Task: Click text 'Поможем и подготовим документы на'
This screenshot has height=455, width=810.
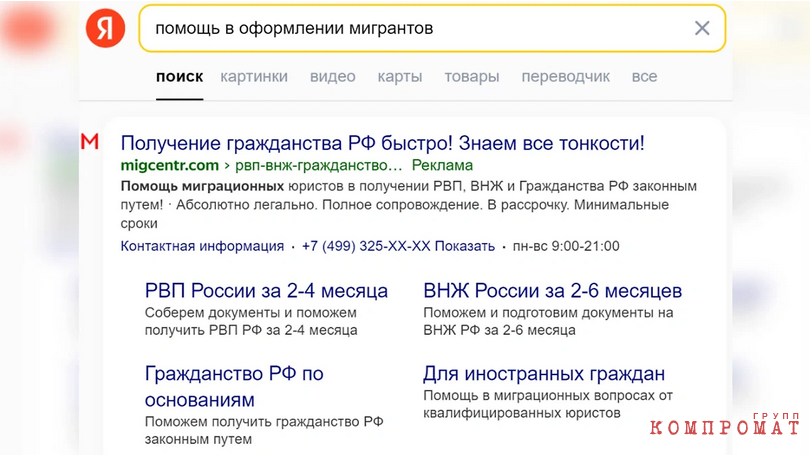Action: coord(548,313)
